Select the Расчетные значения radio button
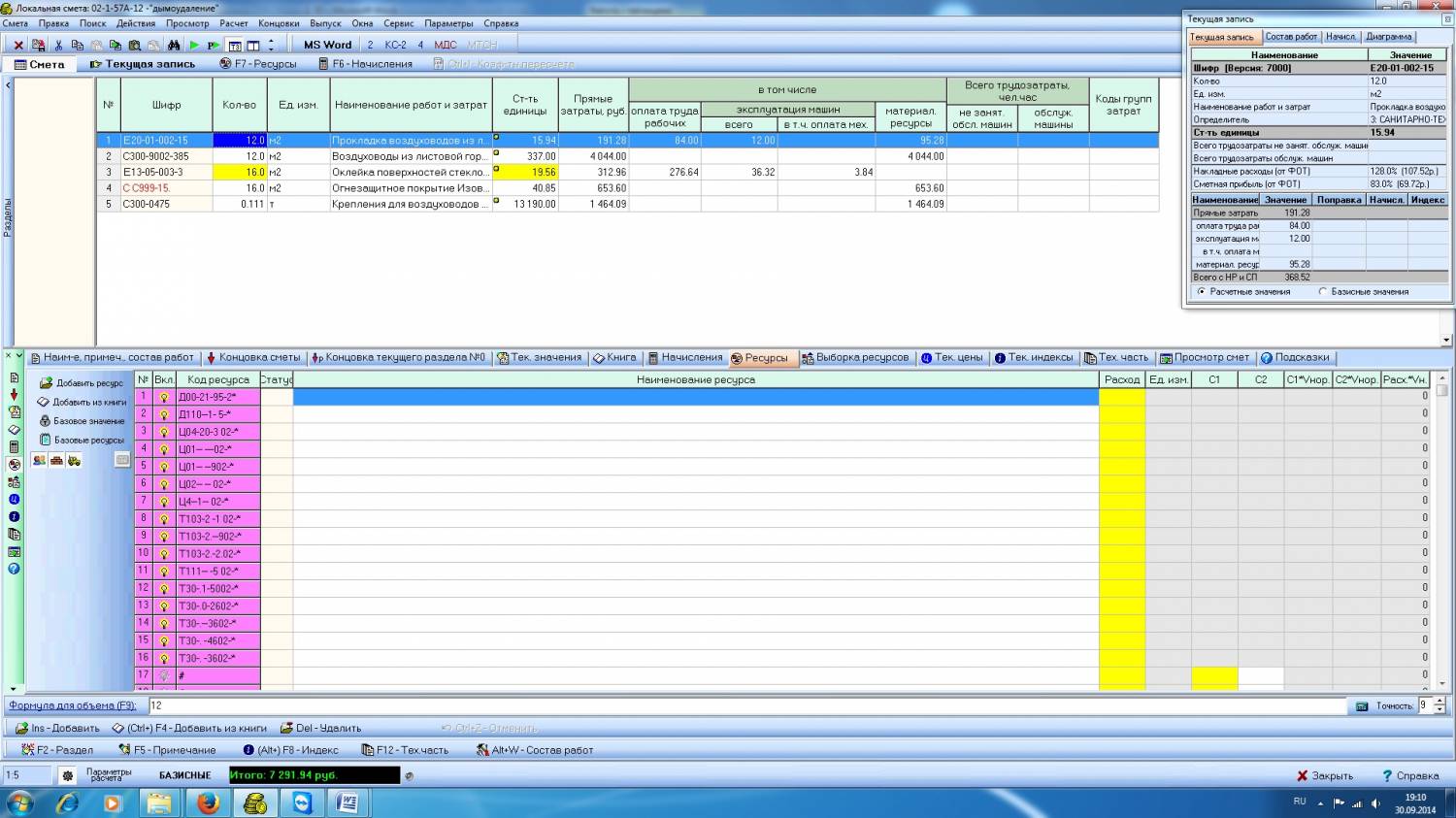Screen dimensions: 1456x818 click(1202, 291)
